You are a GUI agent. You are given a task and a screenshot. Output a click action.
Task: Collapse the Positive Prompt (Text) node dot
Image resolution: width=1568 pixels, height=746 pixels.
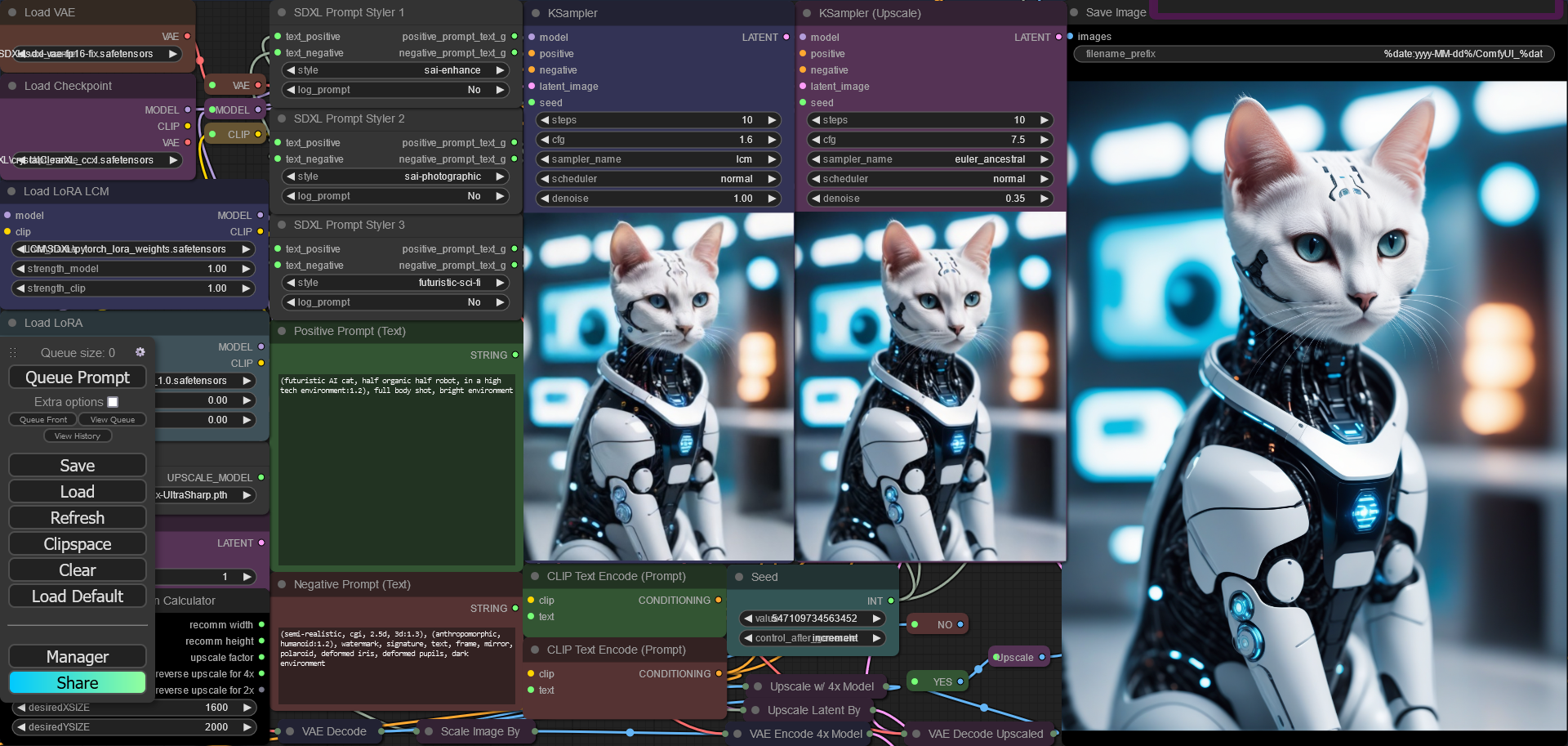[282, 331]
